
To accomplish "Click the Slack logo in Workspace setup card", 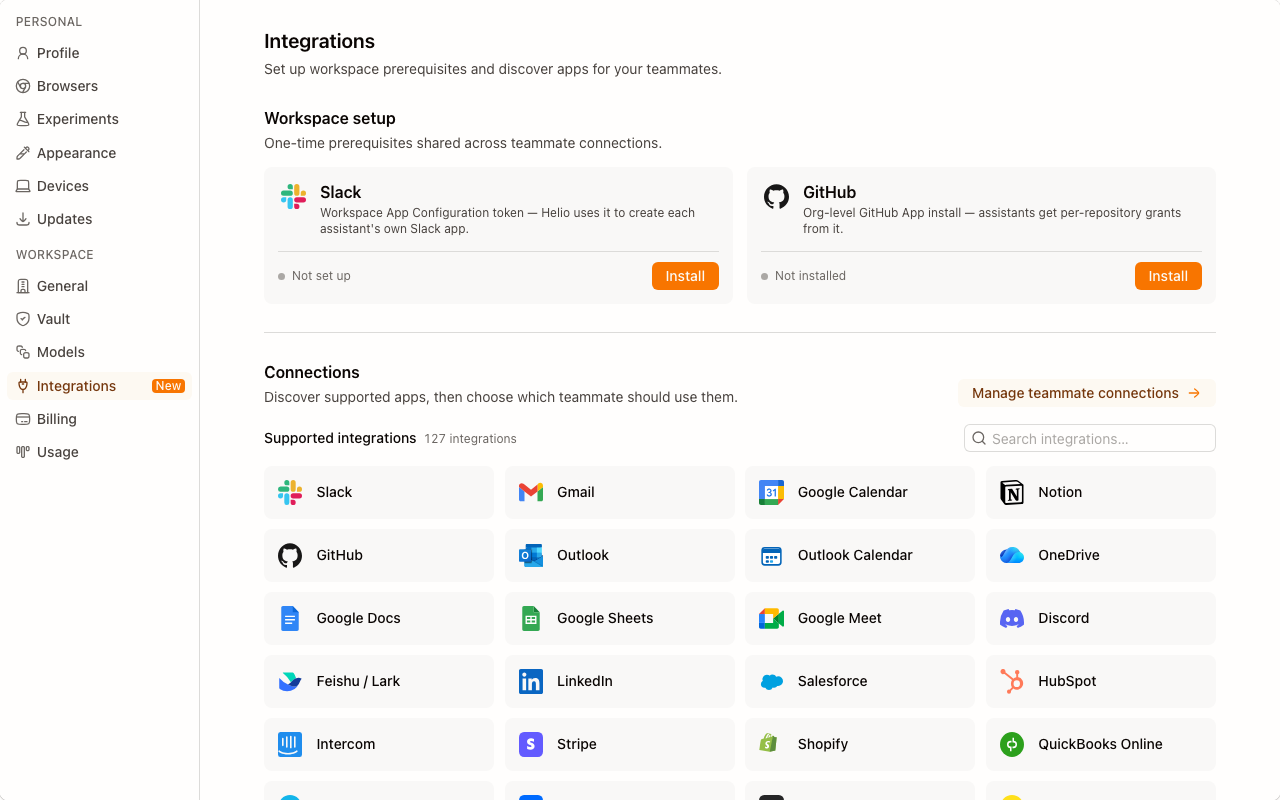I will [x=293, y=196].
